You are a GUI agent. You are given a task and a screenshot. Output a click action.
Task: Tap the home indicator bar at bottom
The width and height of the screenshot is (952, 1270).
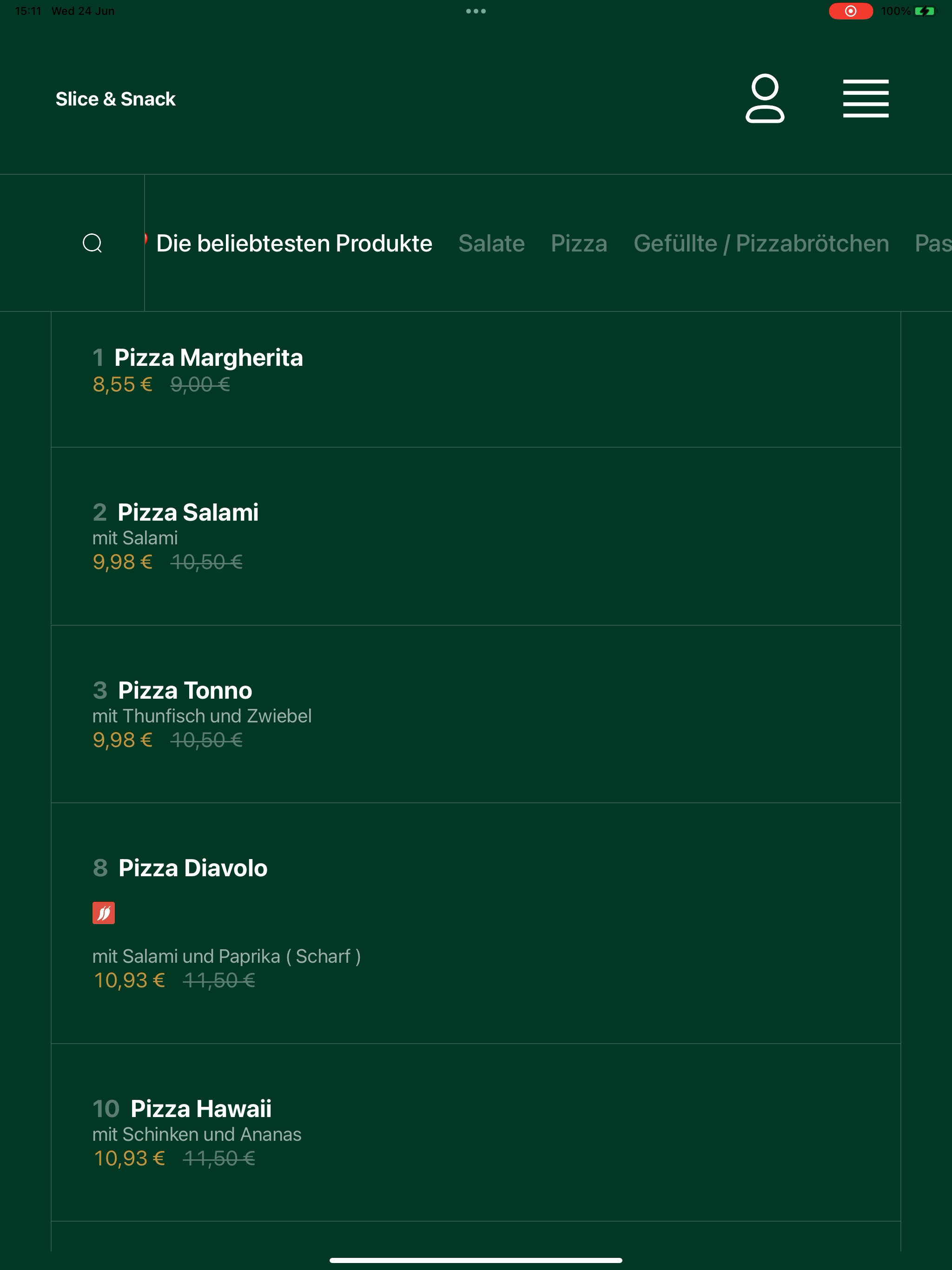476,1260
